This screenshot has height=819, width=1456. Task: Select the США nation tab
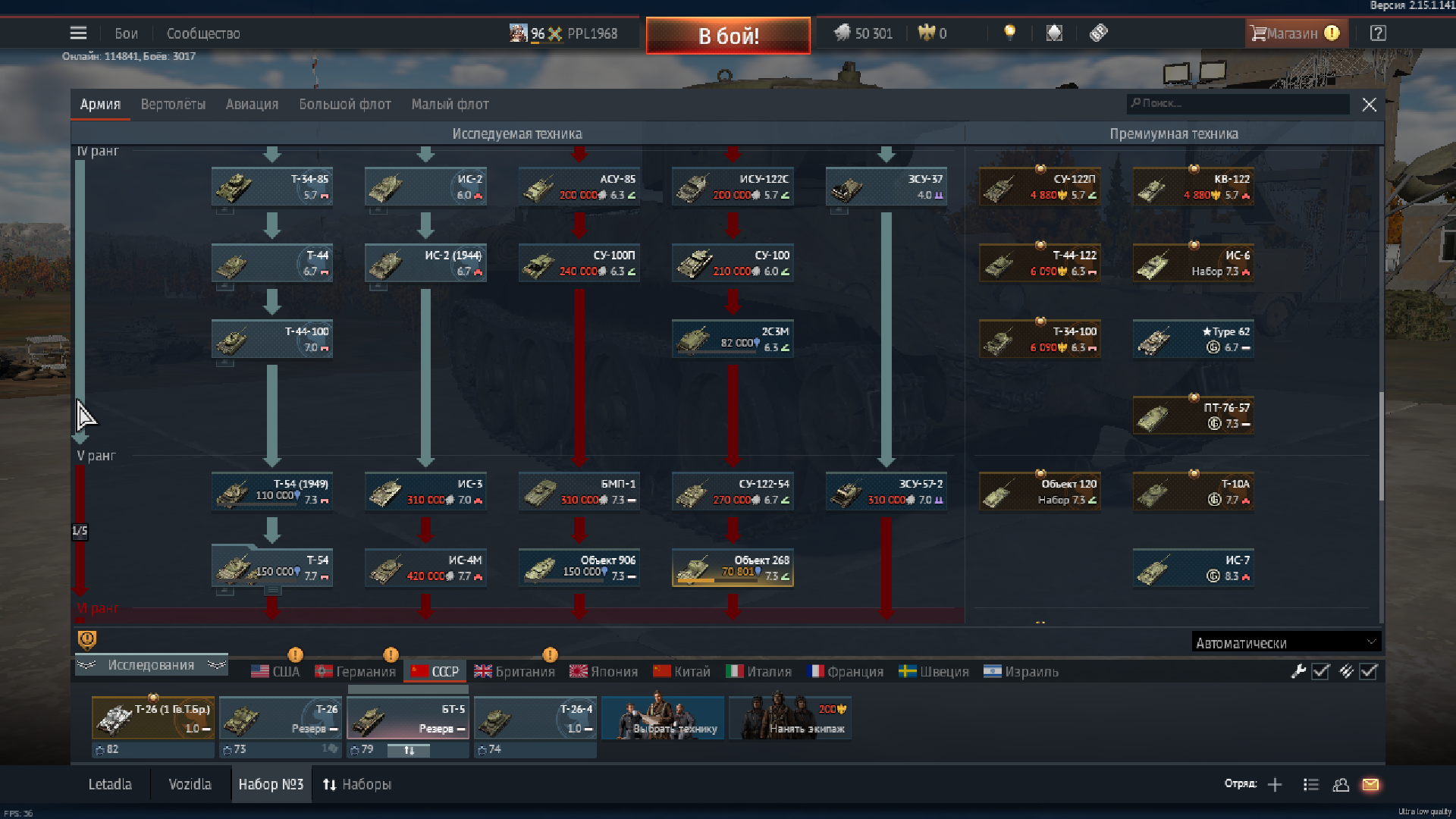point(275,672)
